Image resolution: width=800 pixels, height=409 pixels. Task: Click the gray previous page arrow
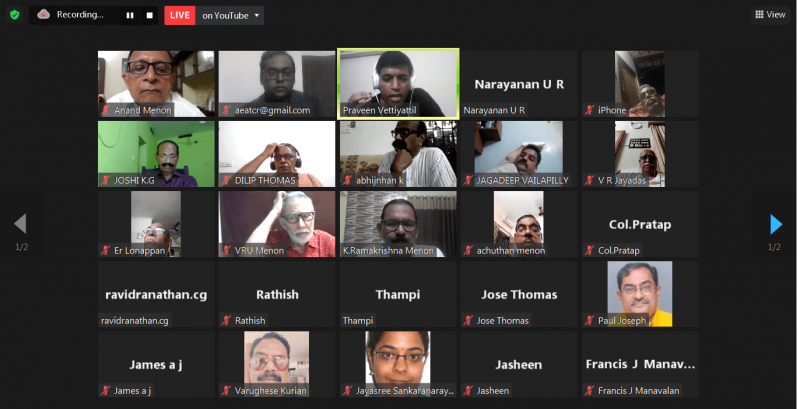(x=20, y=223)
